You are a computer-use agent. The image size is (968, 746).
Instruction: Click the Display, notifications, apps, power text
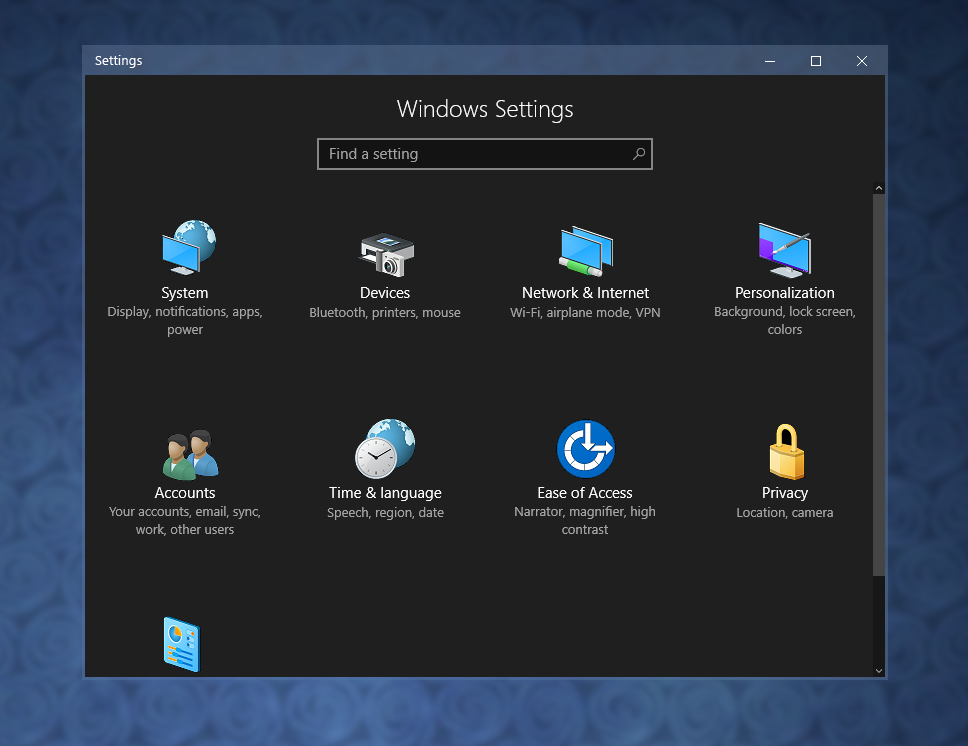click(185, 320)
